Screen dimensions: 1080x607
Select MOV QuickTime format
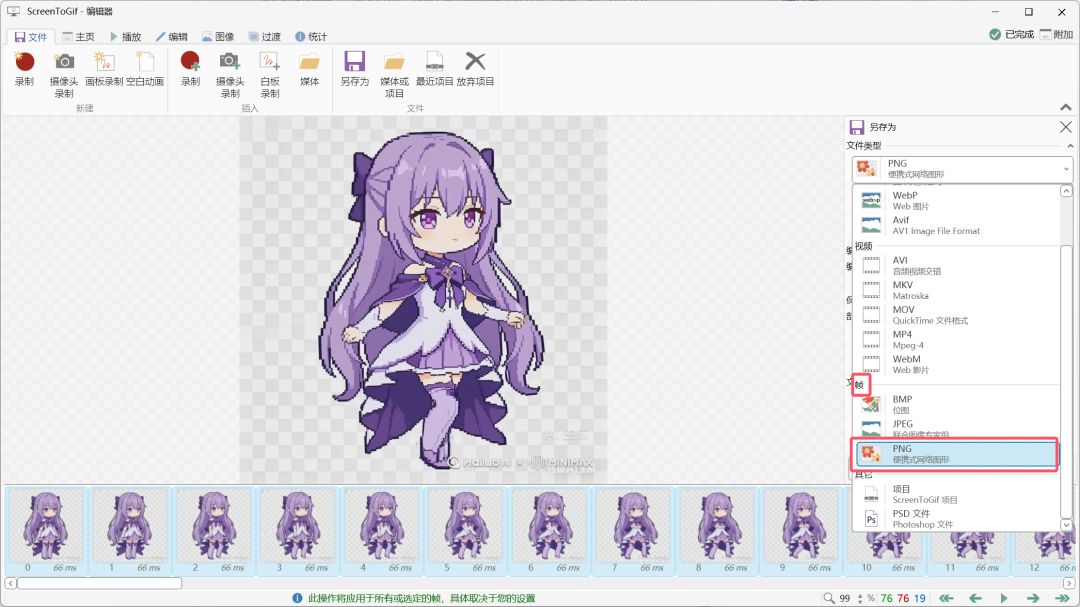[956, 315]
